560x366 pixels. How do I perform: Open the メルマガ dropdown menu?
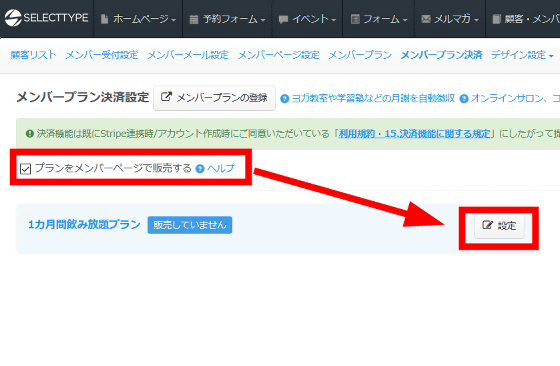[x=450, y=19]
